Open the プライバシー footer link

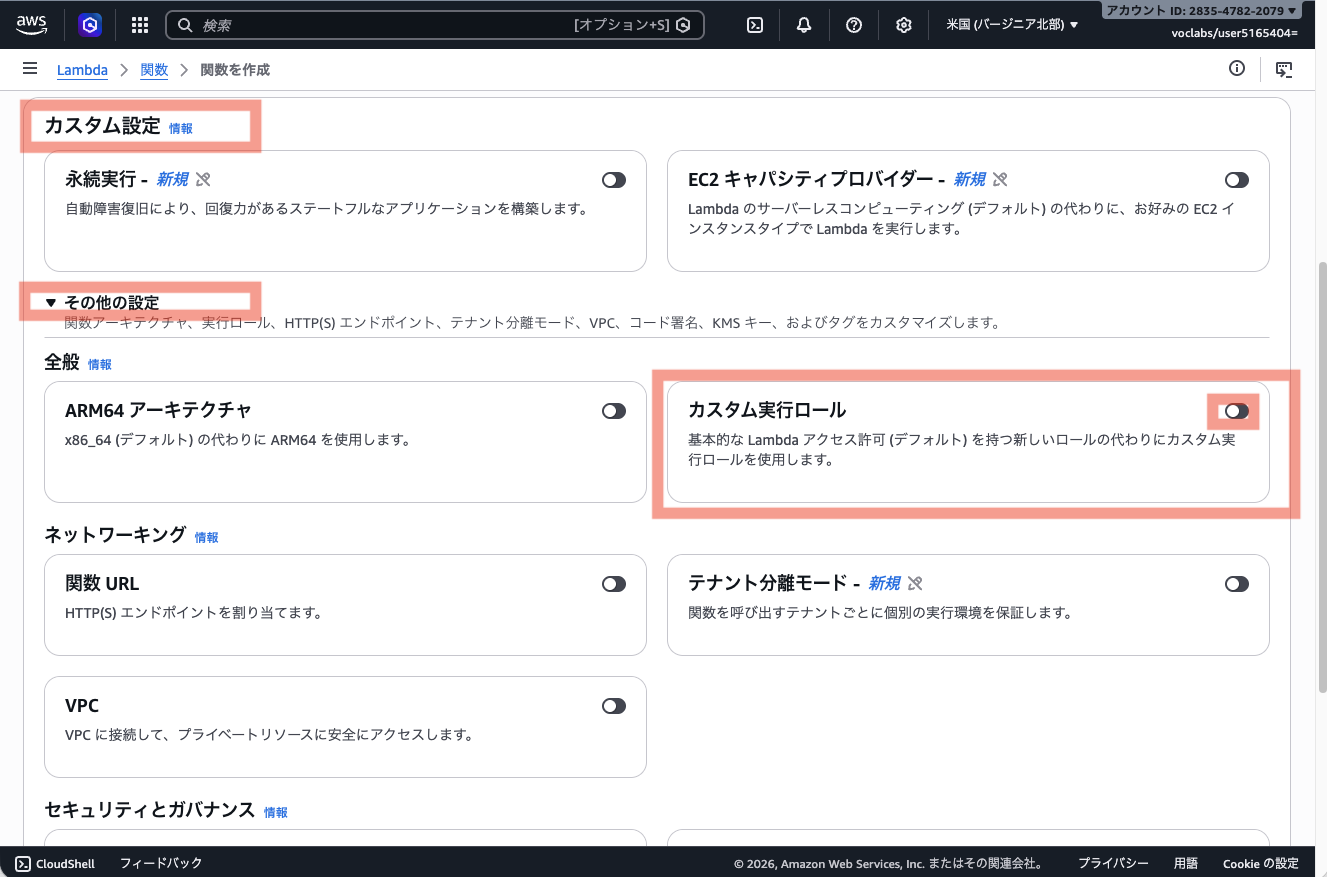pyautogui.click(x=1113, y=863)
